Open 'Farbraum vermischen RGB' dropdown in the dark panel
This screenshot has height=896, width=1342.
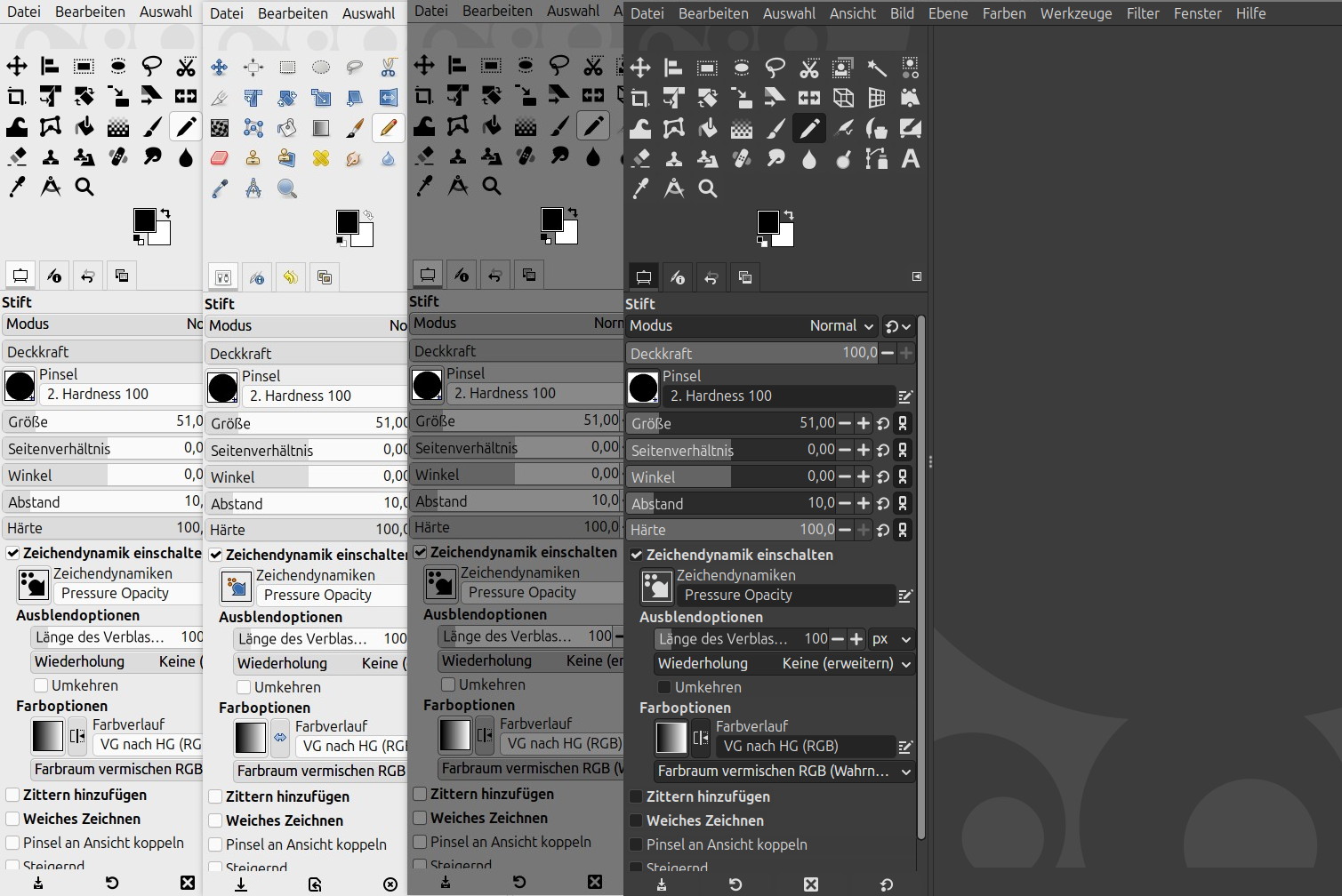pos(784,772)
